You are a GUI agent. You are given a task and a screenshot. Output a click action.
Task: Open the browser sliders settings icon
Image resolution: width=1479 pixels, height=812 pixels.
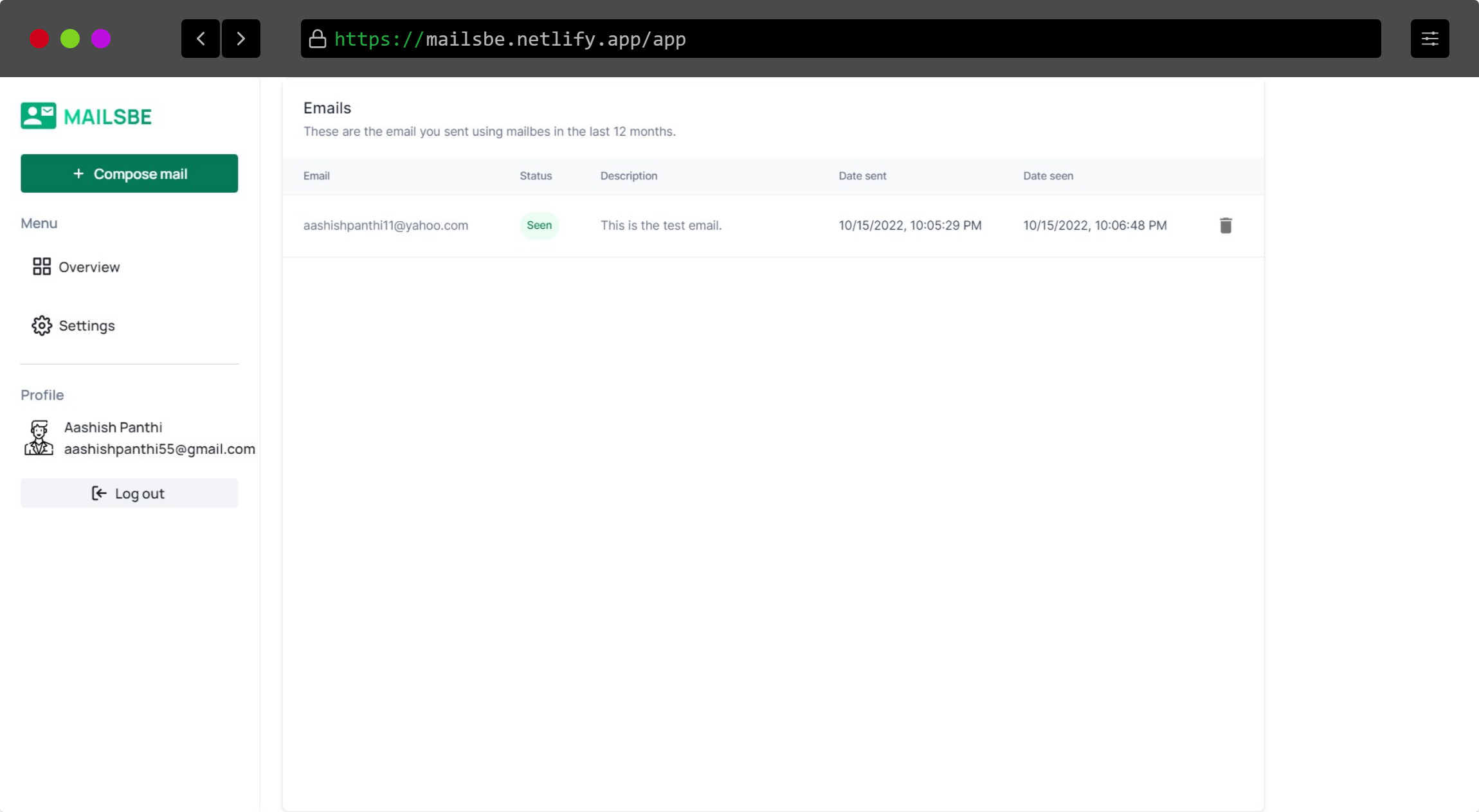[x=1429, y=39]
